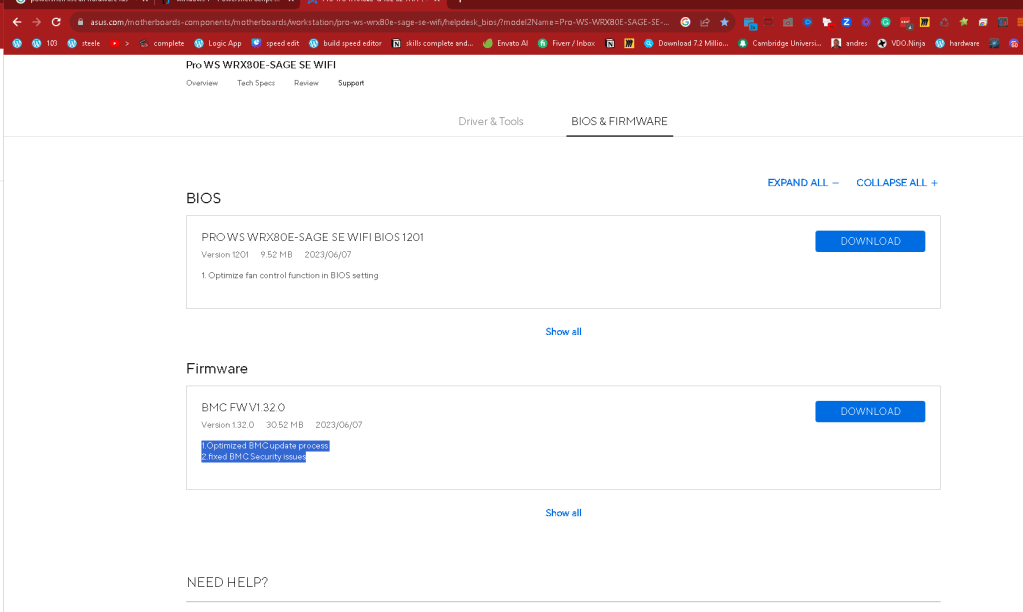Select the BIOS & FIRMWARE tab
1023x612 pixels.
tap(619, 121)
